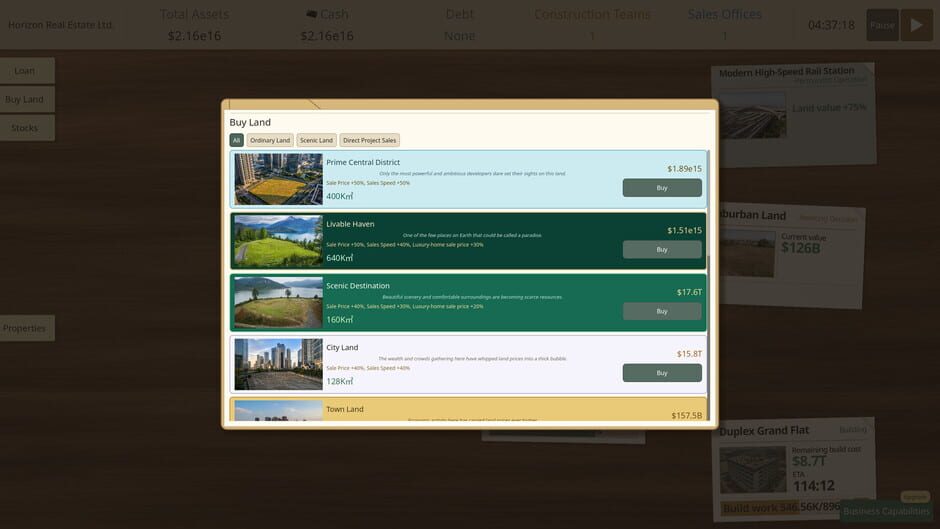Click the Loan sidebar button

[x=26, y=71]
